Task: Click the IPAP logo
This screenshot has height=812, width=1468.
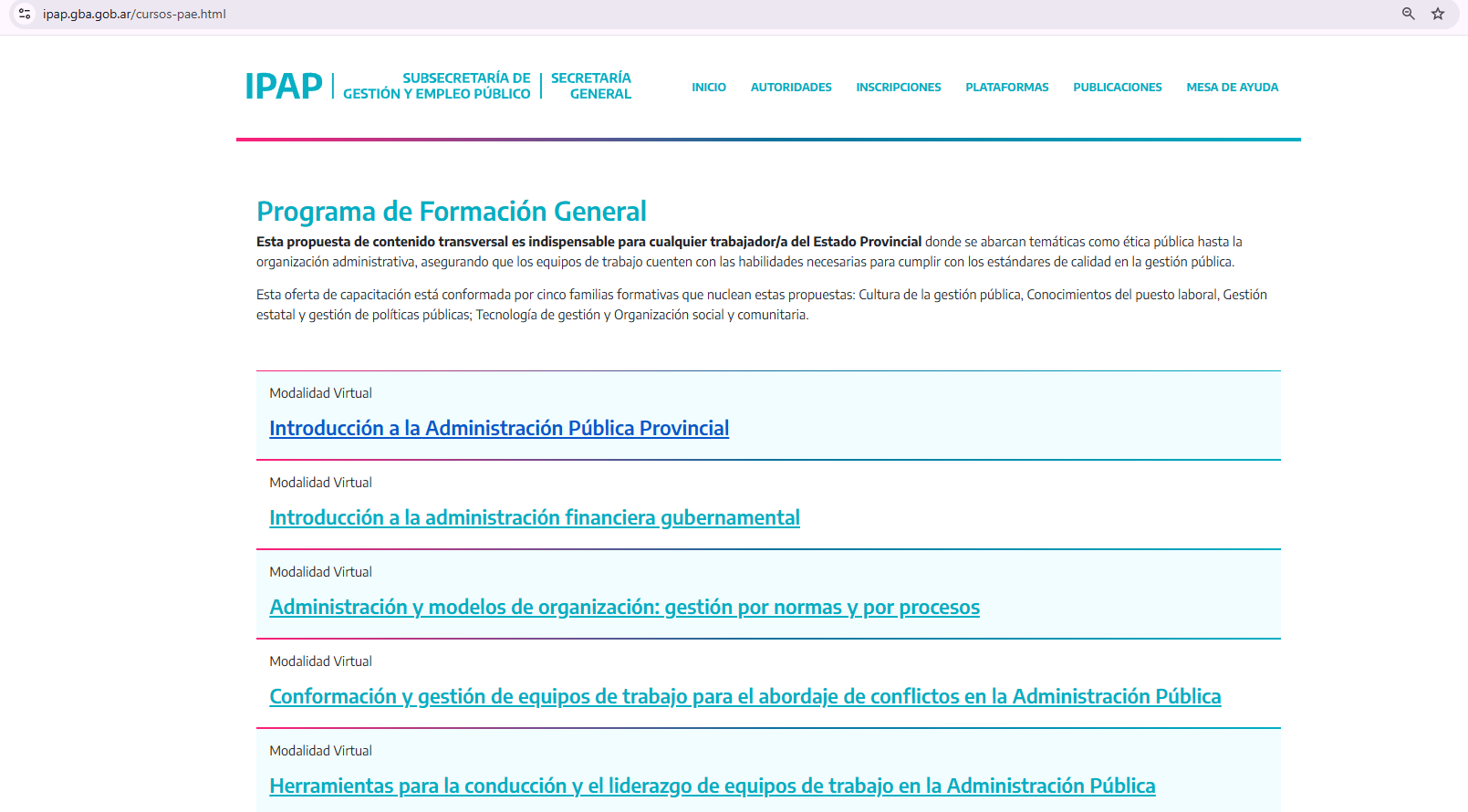Action: 283,87
